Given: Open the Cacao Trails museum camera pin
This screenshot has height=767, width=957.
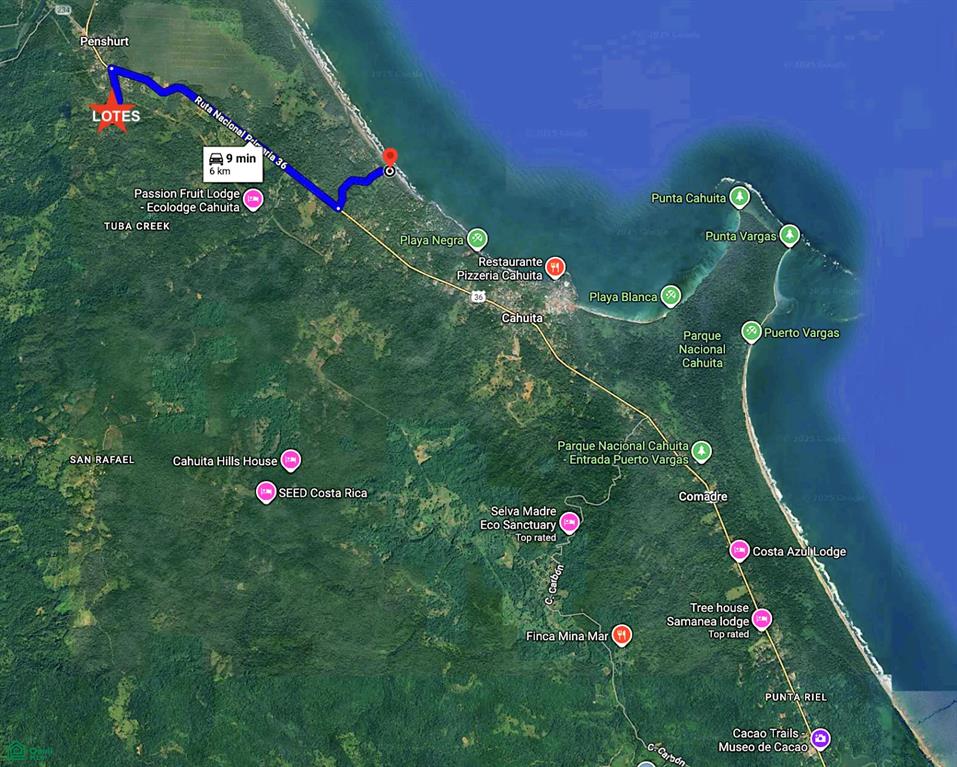Looking at the screenshot, I should click(820, 739).
